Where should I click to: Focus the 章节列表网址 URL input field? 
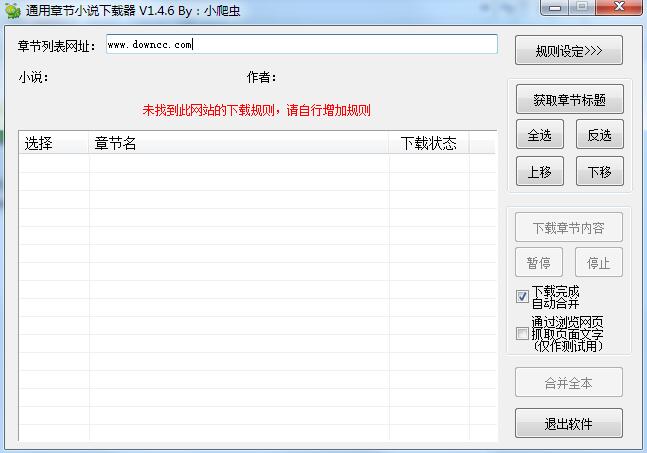pyautogui.click(x=302, y=44)
